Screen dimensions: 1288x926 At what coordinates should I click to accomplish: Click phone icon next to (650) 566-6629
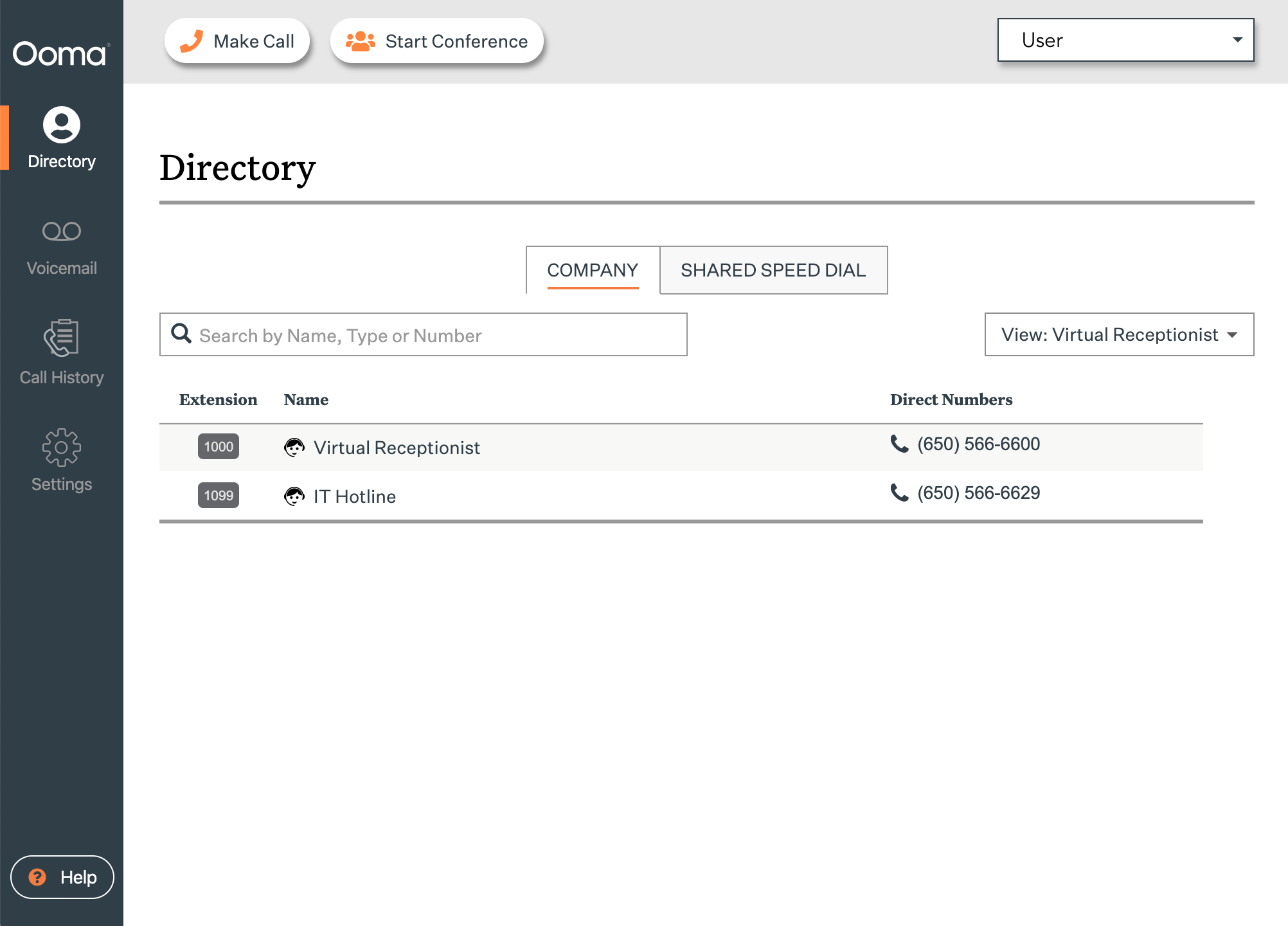coord(899,493)
